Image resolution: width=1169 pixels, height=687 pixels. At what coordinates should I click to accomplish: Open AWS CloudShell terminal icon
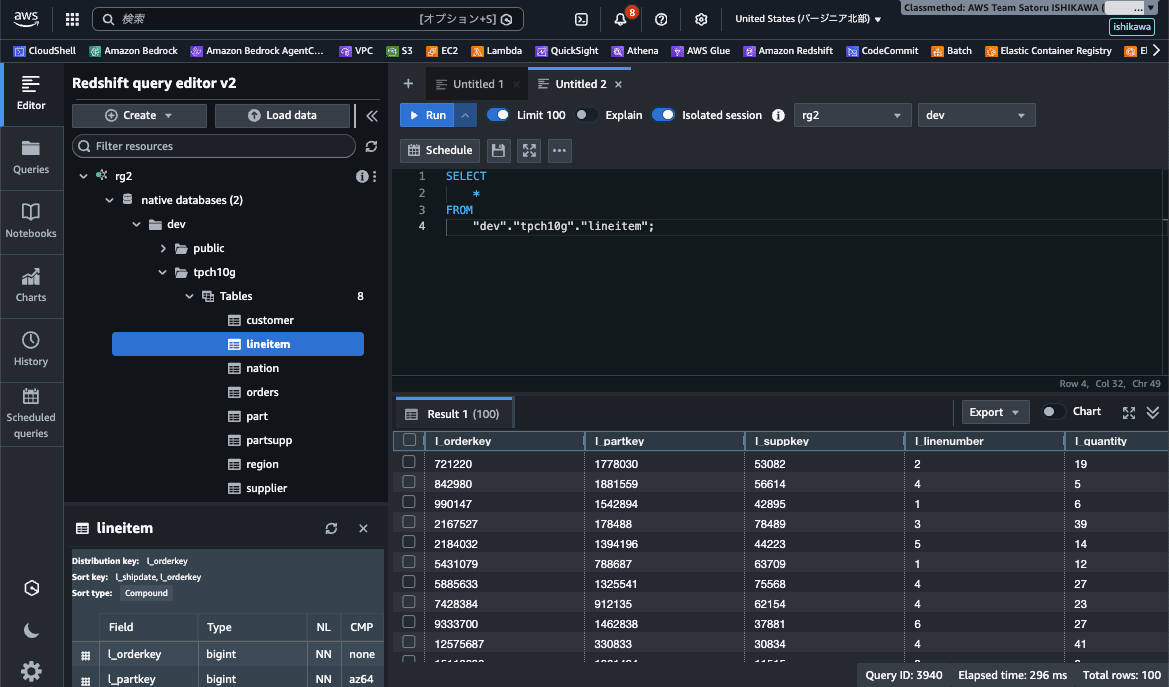[582, 19]
